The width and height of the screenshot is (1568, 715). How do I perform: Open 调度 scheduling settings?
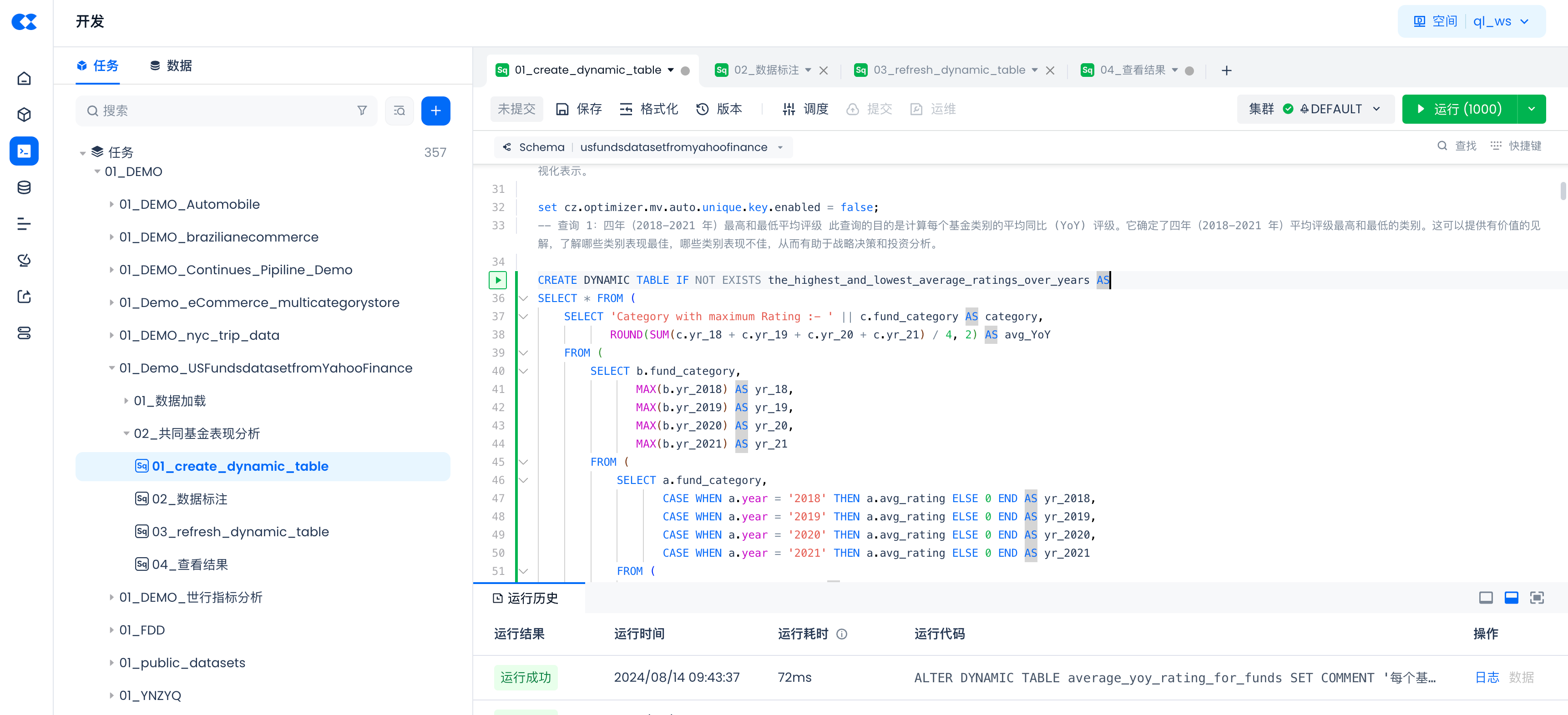[x=805, y=109]
